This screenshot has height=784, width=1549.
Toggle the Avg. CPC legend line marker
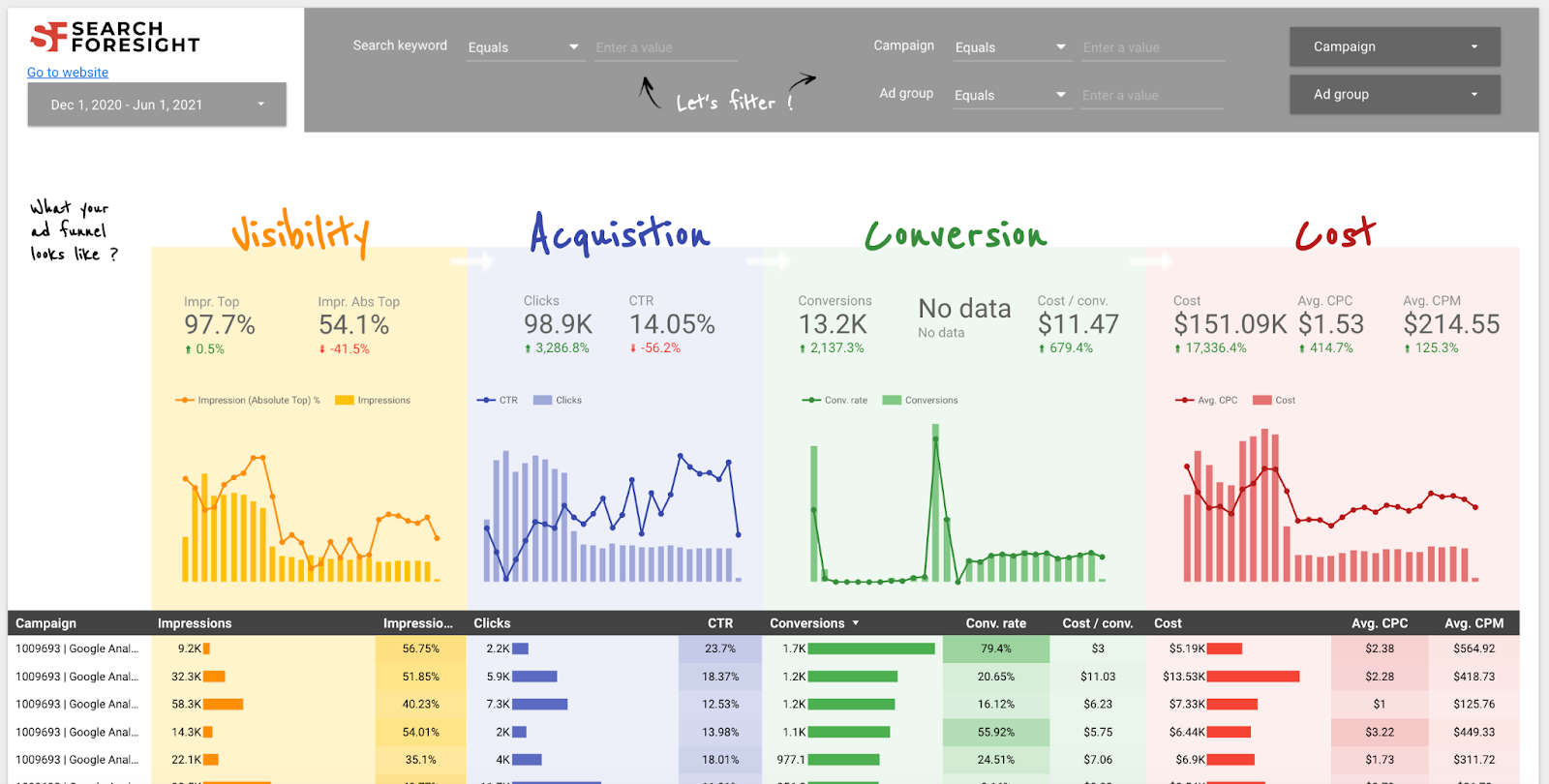click(x=1184, y=400)
